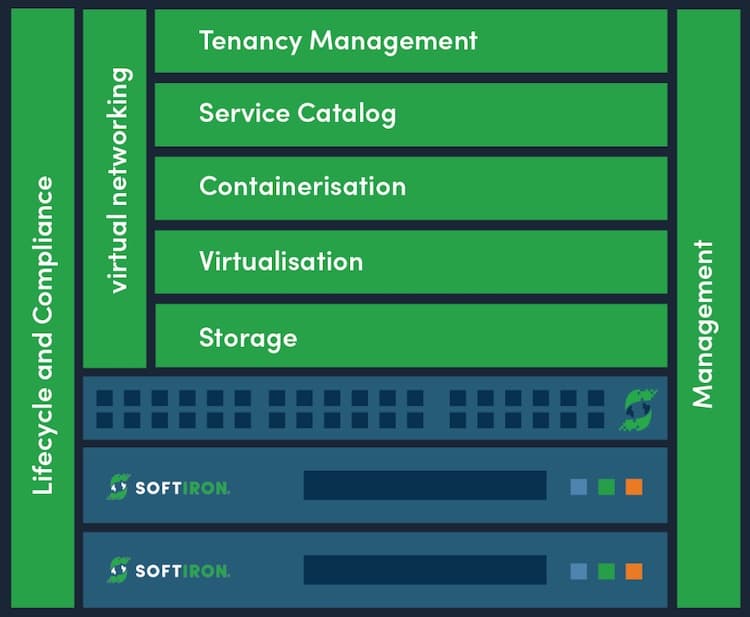750x617 pixels.
Task: Select the vertical Management bar
Action: pos(705,308)
